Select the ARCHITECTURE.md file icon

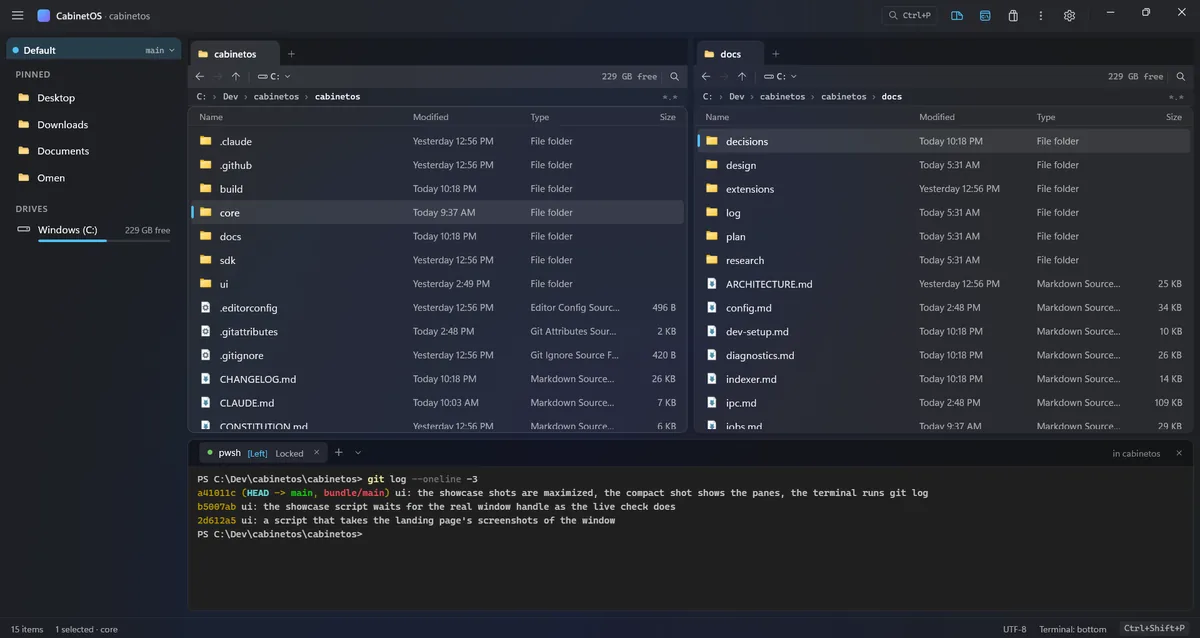coord(712,284)
